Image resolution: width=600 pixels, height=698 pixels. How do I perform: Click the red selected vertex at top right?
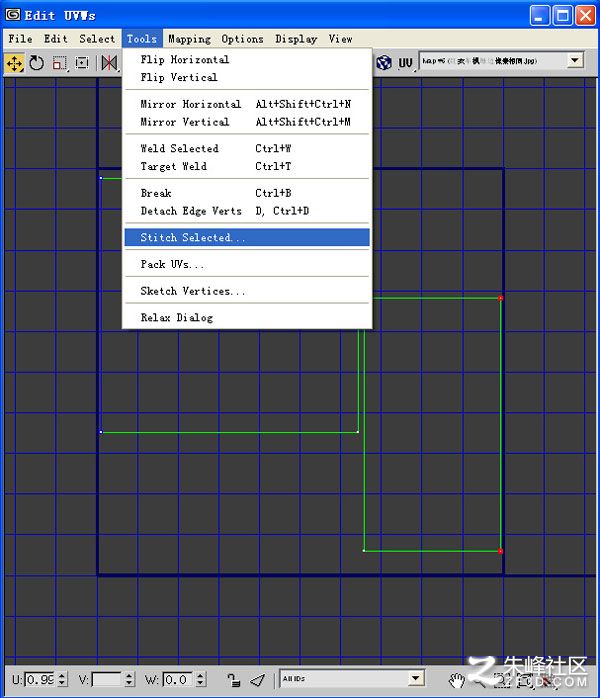500,298
